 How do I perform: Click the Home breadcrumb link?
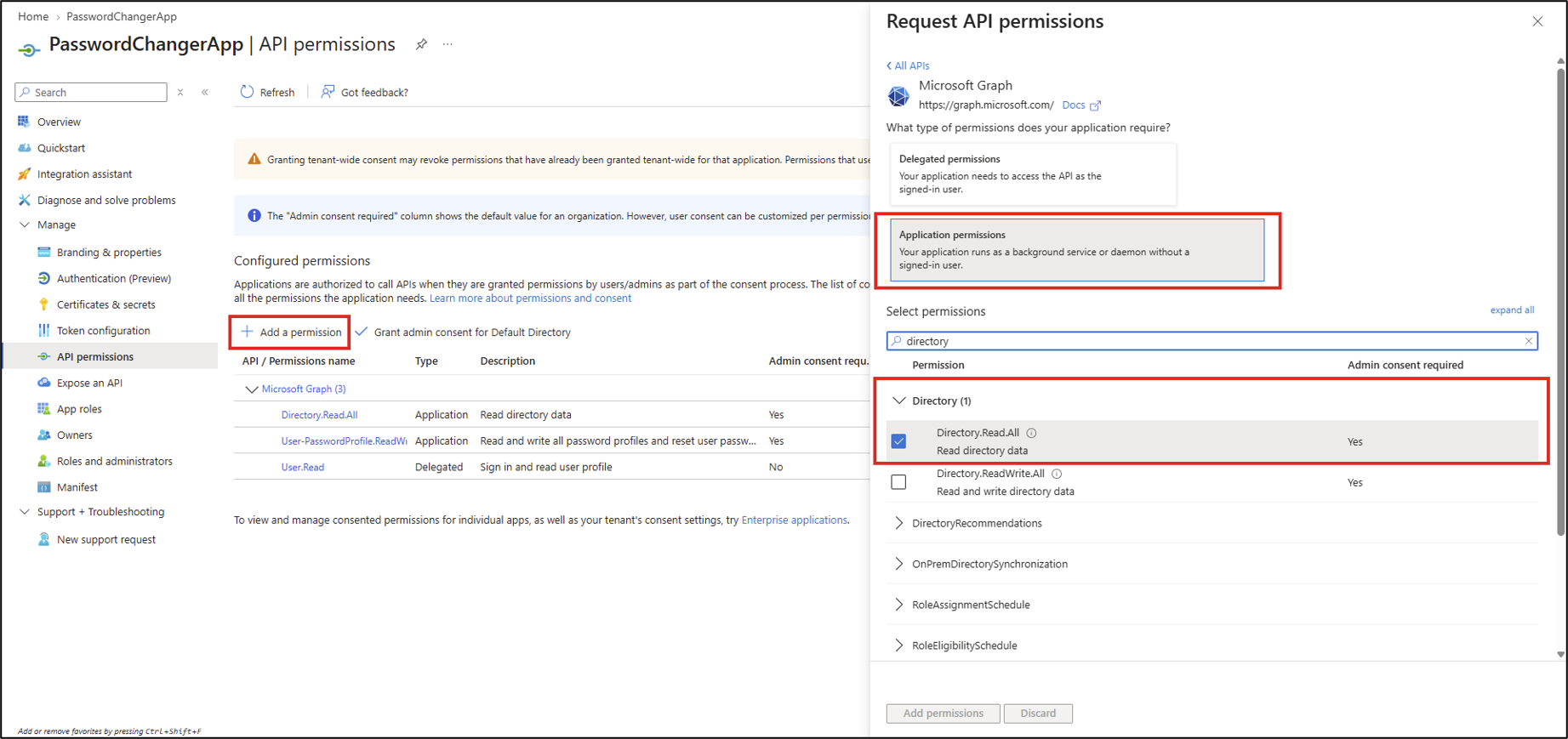(33, 16)
